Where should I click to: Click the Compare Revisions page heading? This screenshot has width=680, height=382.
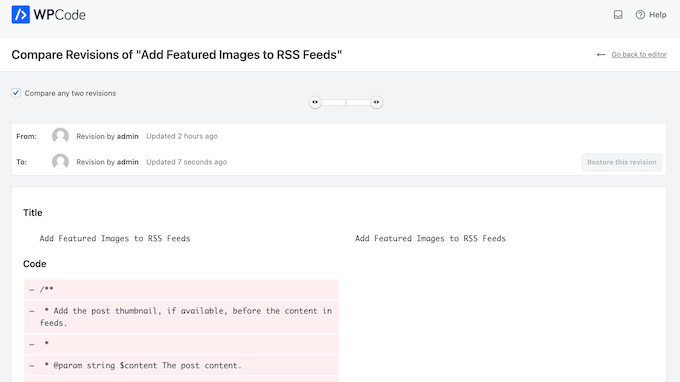tap(177, 55)
